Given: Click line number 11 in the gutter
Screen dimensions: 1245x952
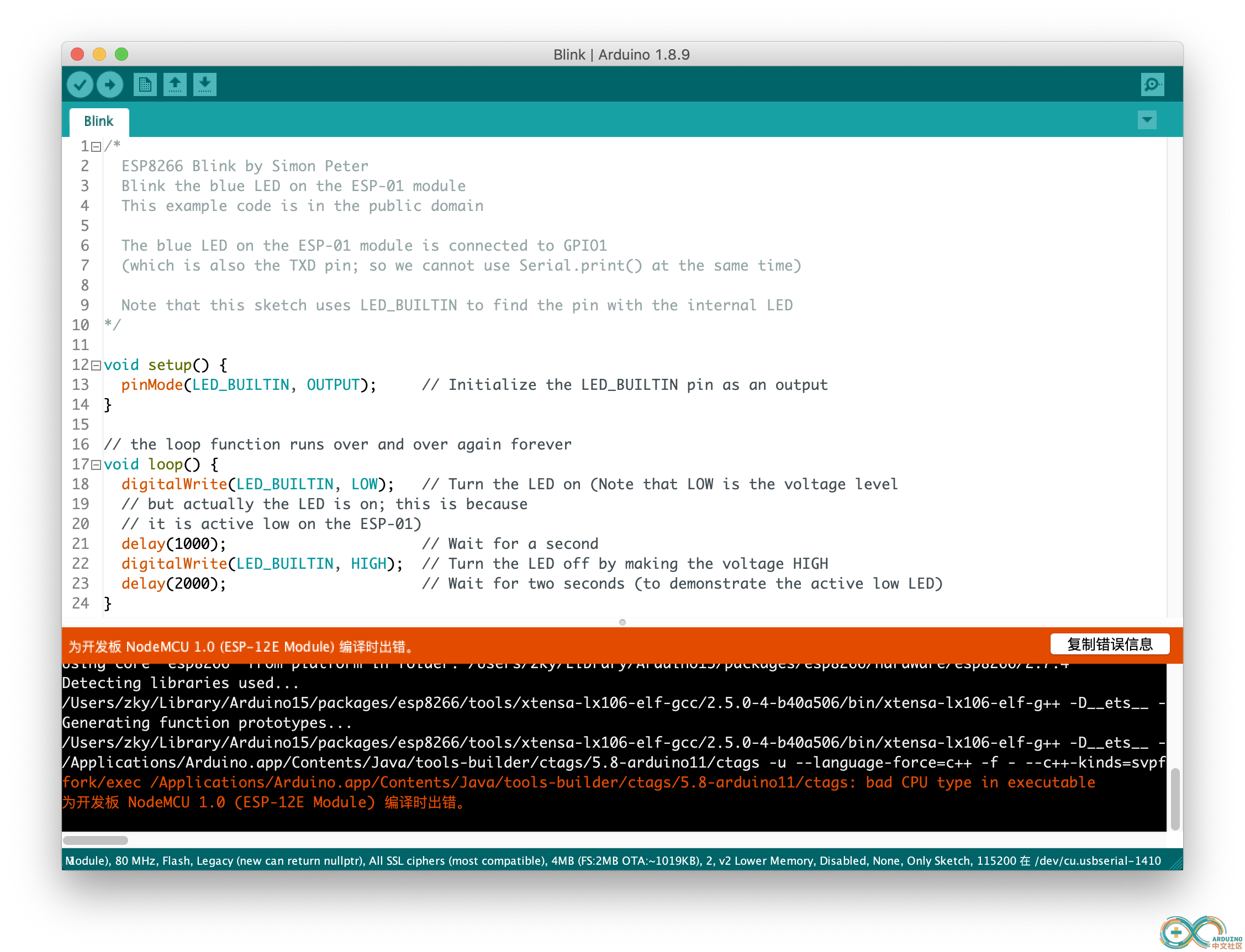Looking at the screenshot, I should point(81,346).
